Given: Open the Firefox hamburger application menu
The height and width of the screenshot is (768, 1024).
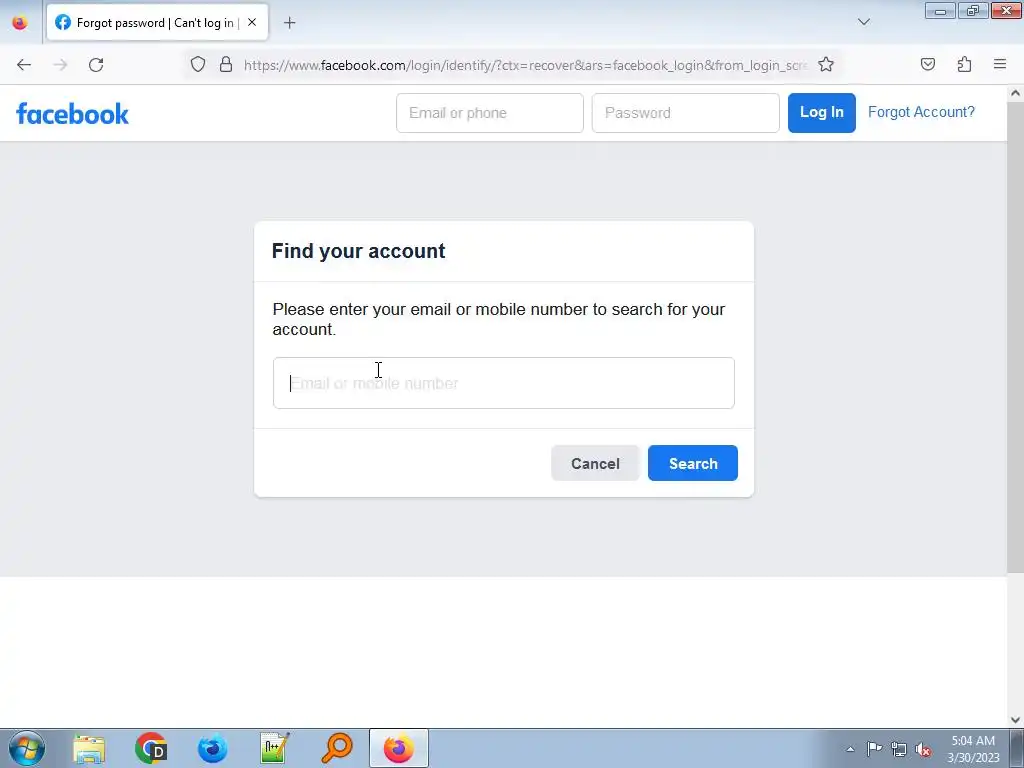Looking at the screenshot, I should coord(1000,64).
